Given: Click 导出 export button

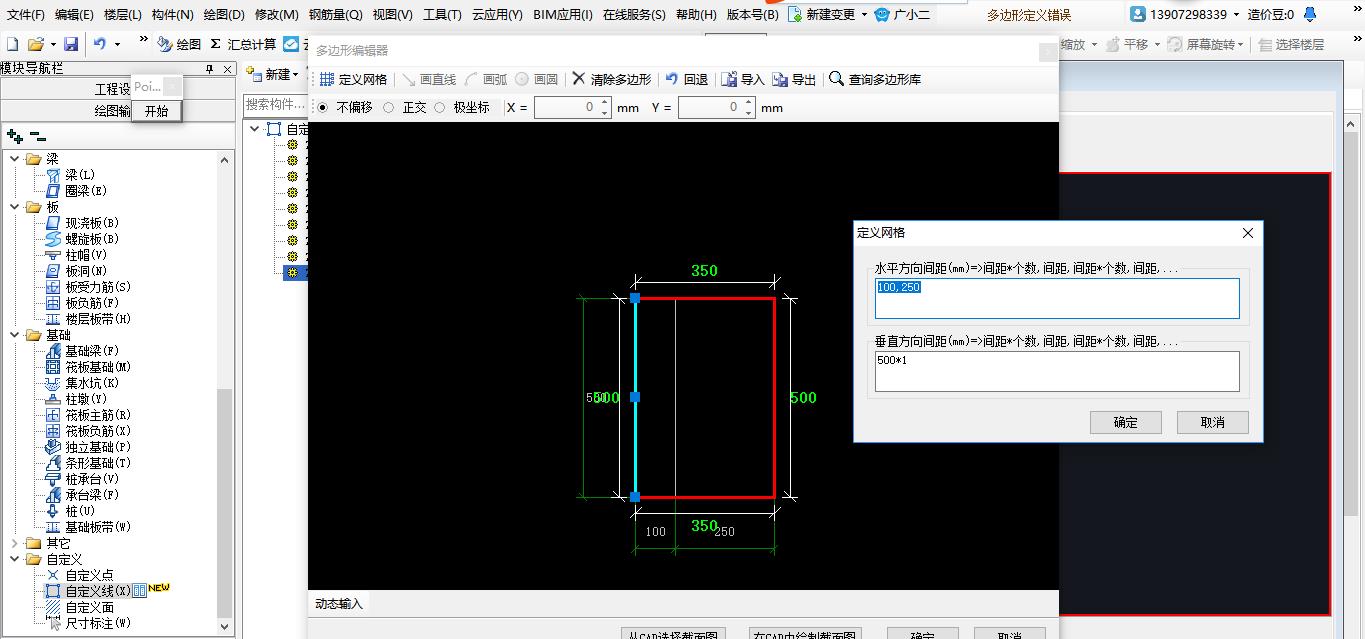Looking at the screenshot, I should click(x=795, y=79).
